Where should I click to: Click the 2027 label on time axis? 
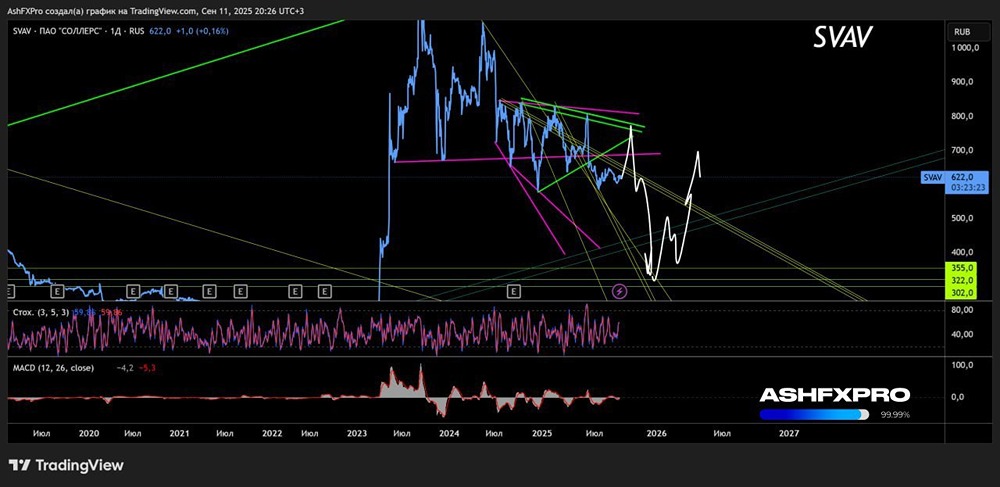point(789,433)
